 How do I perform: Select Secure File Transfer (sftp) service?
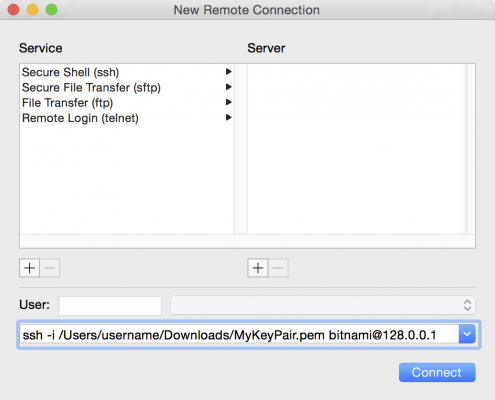tap(127, 87)
